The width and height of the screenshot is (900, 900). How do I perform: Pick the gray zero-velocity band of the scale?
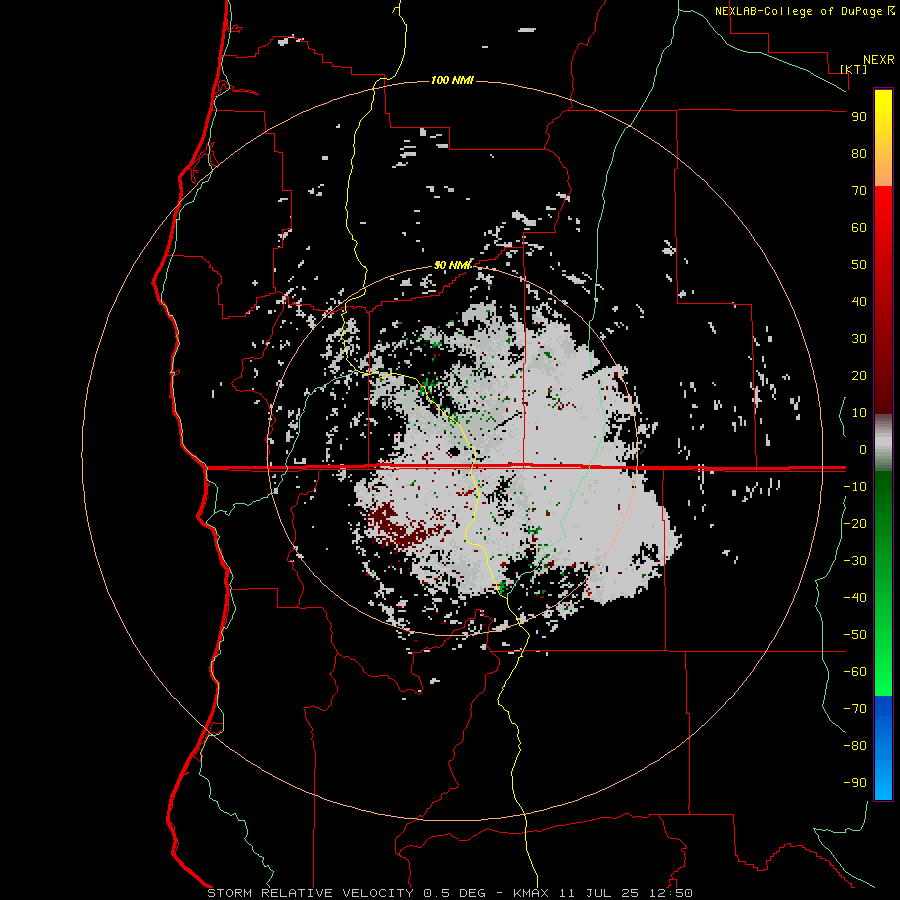click(883, 443)
